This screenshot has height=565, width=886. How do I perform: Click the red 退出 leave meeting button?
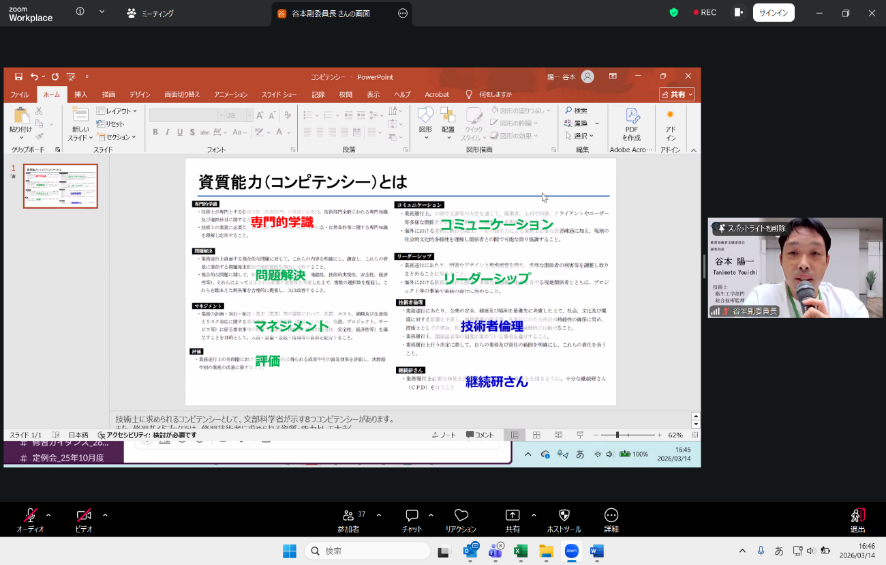click(857, 515)
